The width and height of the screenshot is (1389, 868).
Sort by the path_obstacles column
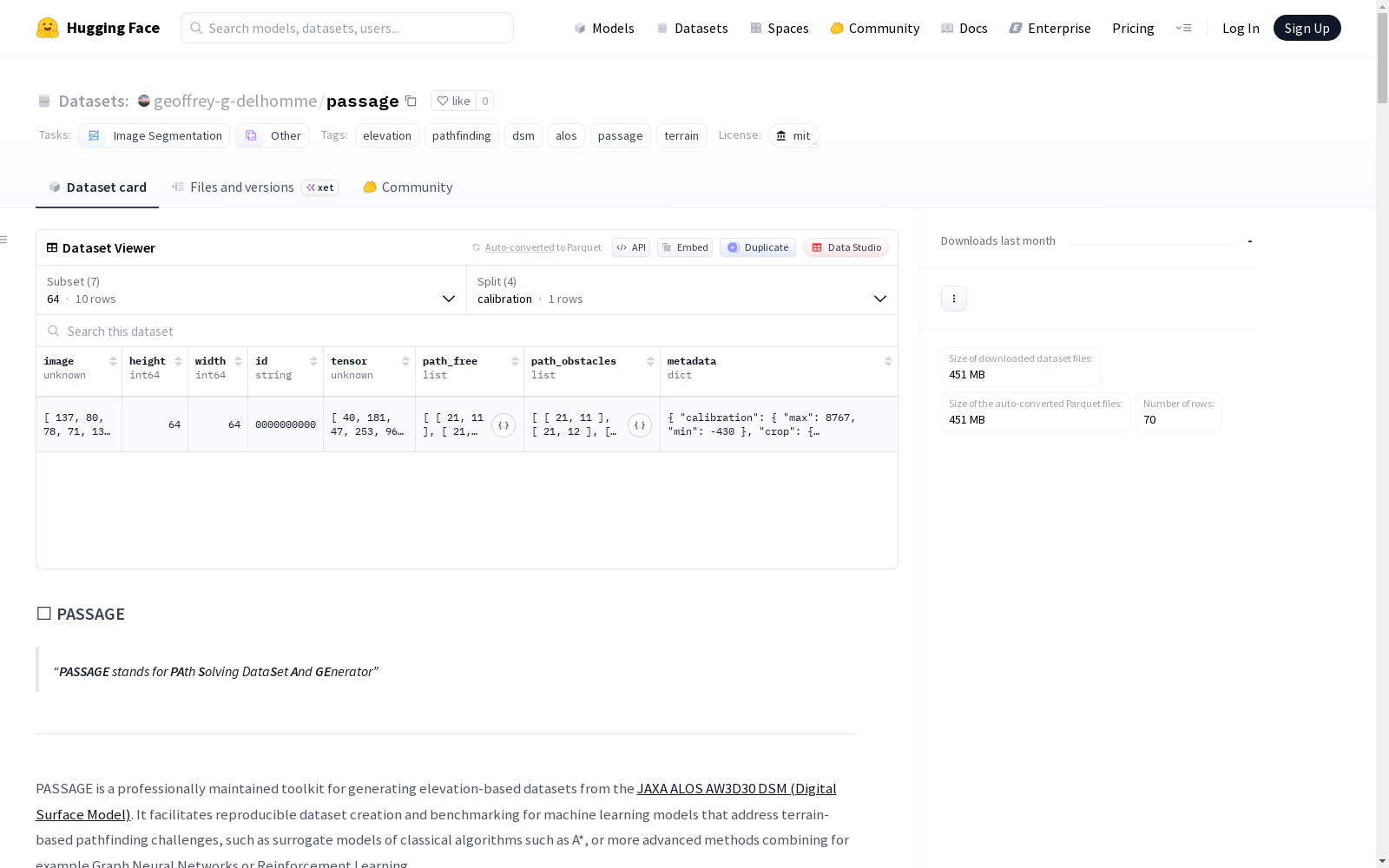click(x=650, y=361)
